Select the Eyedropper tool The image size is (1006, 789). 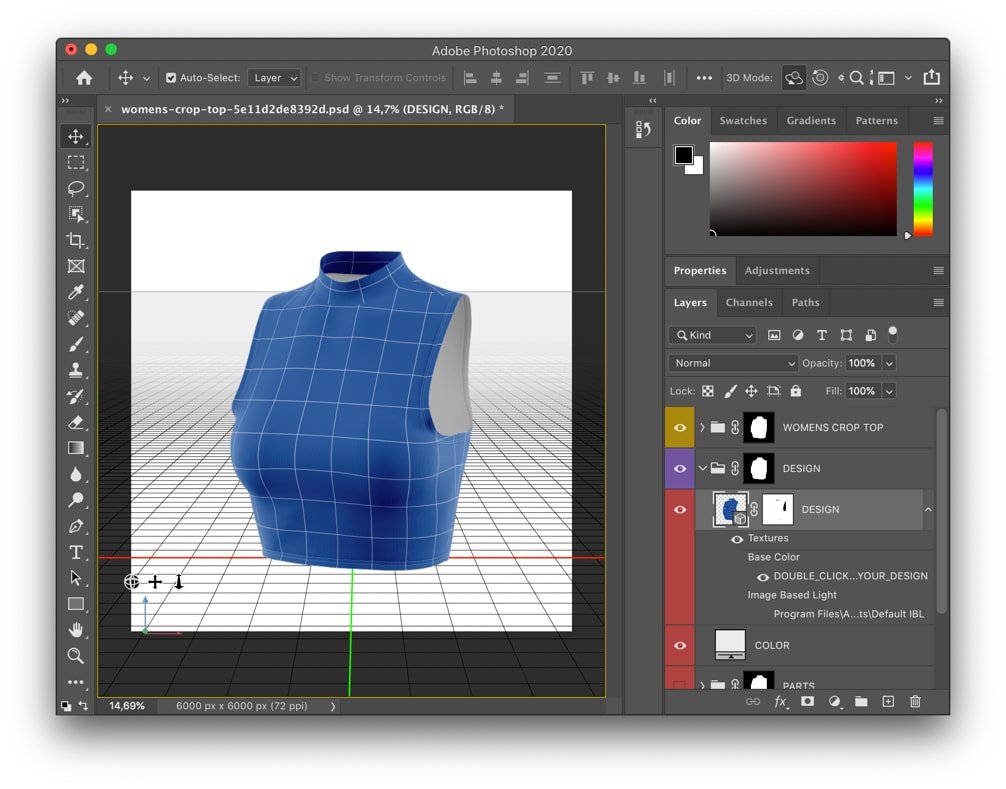pyautogui.click(x=76, y=292)
